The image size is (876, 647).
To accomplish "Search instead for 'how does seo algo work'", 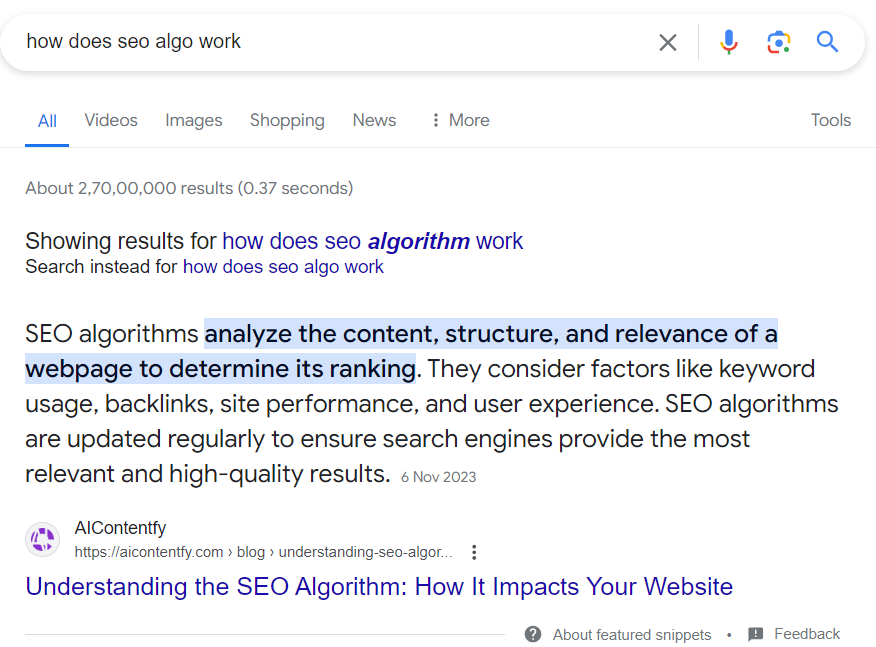I will coord(283,266).
